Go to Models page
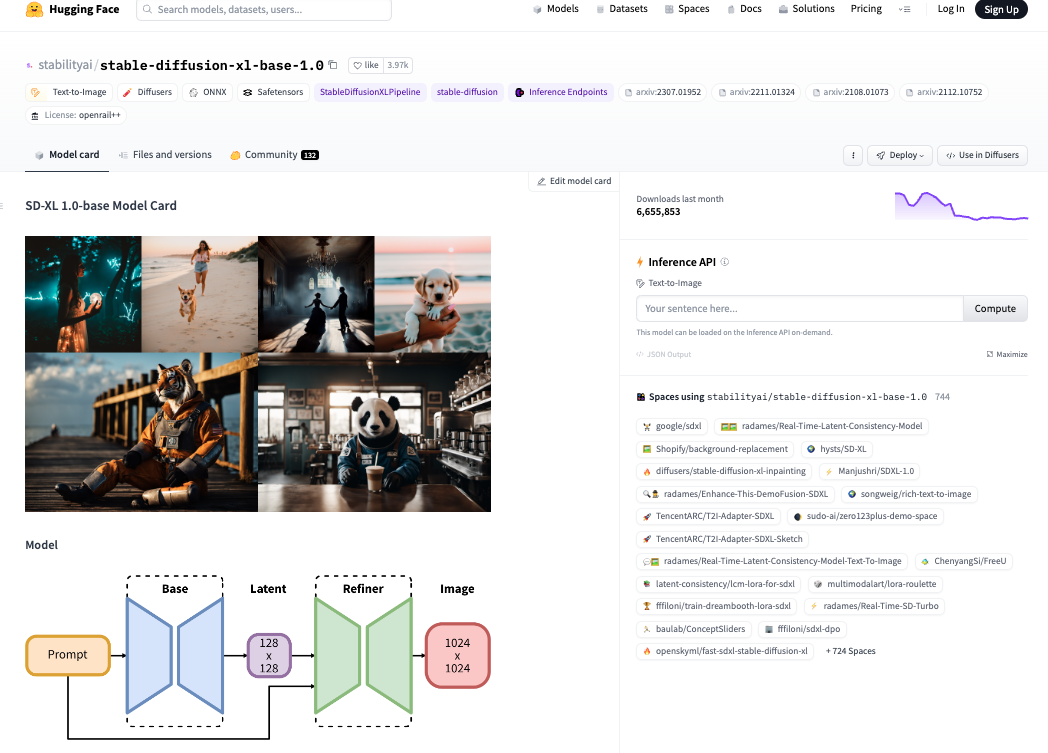Image resolution: width=1048 pixels, height=753 pixels. tap(556, 9)
